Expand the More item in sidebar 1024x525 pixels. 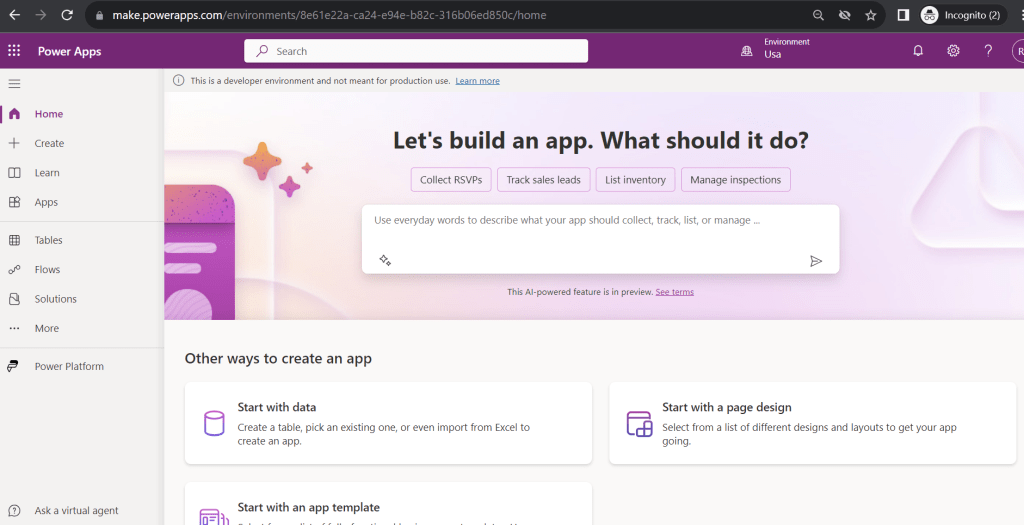tap(46, 328)
